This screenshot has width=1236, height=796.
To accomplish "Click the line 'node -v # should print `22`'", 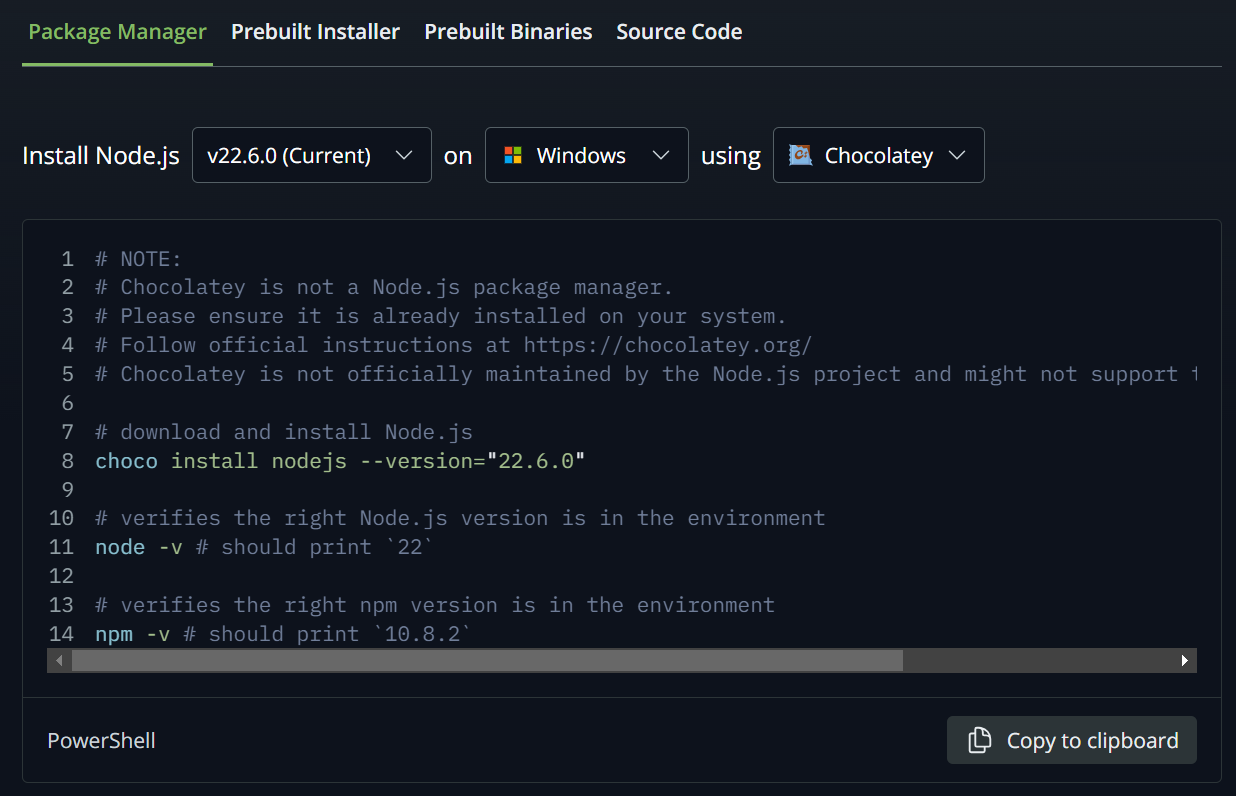I will (x=265, y=547).
